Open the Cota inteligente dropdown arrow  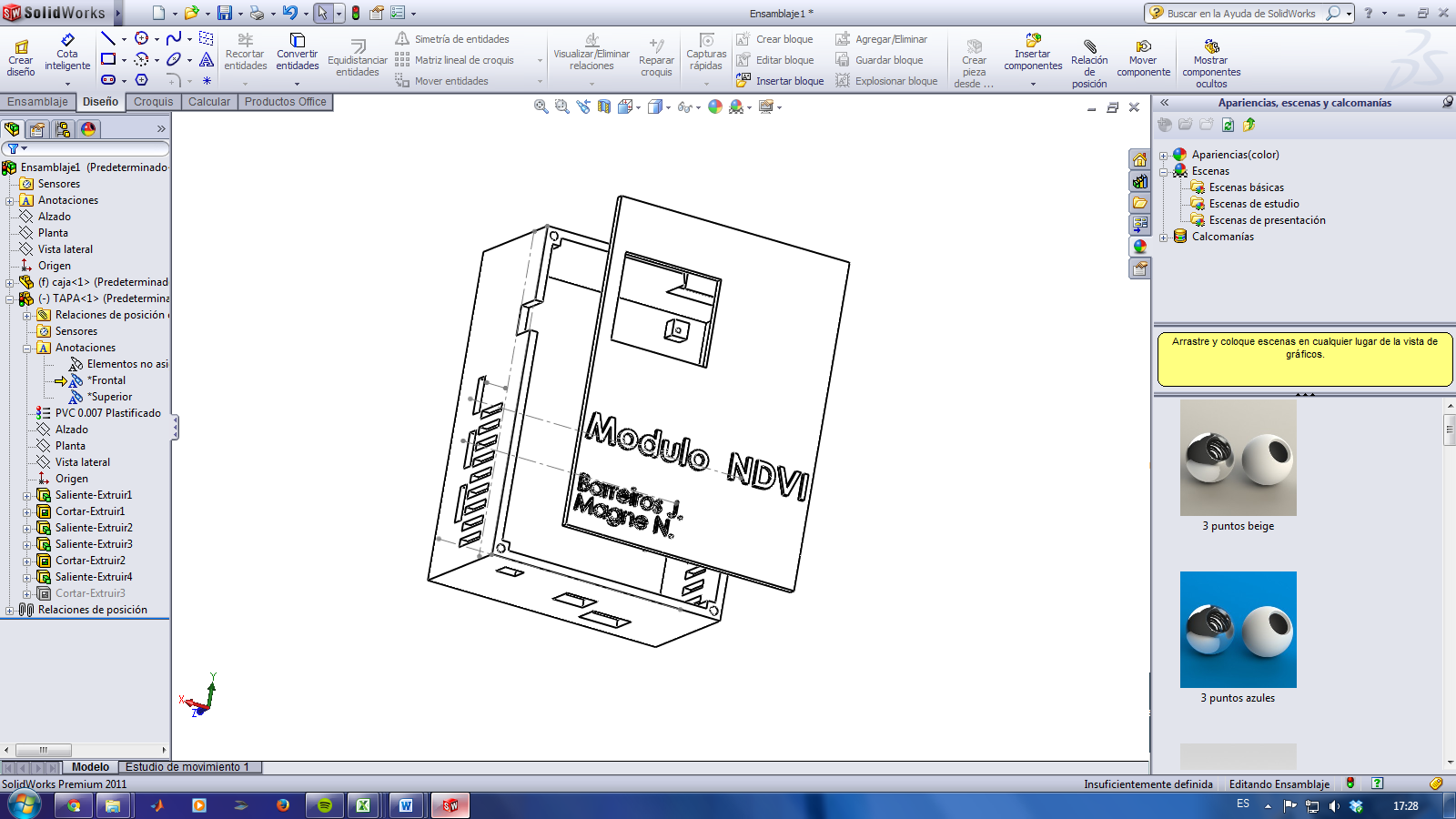click(x=67, y=84)
